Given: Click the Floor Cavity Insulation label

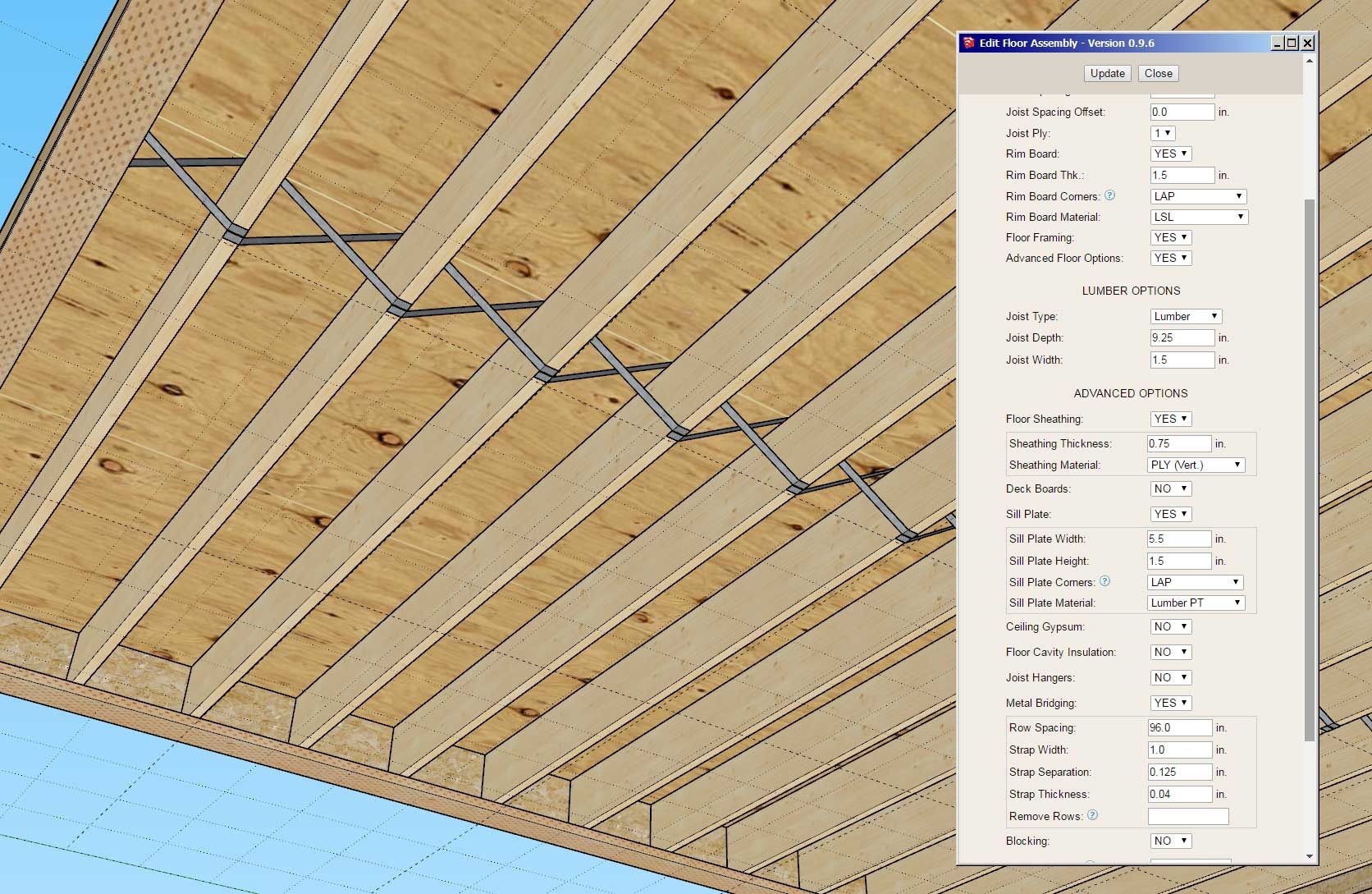Looking at the screenshot, I should (1061, 652).
